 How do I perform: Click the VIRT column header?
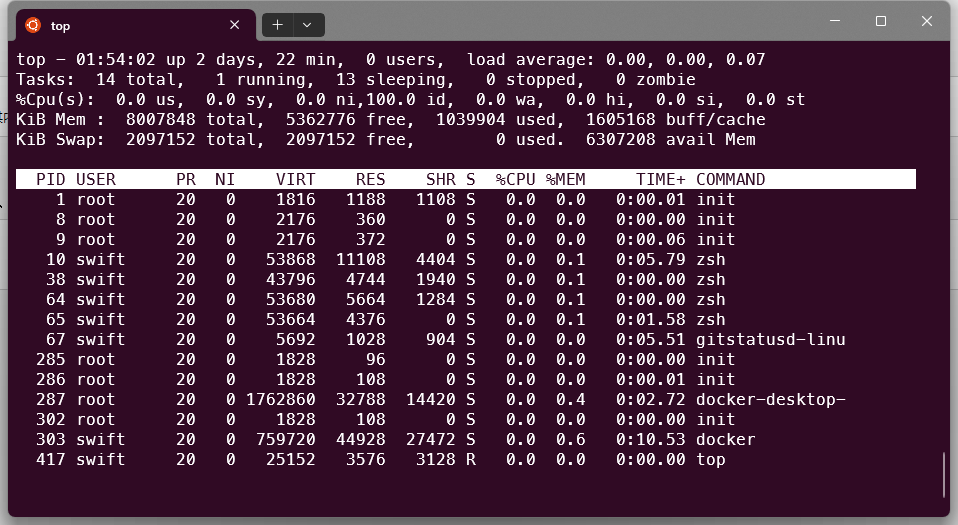(296, 180)
